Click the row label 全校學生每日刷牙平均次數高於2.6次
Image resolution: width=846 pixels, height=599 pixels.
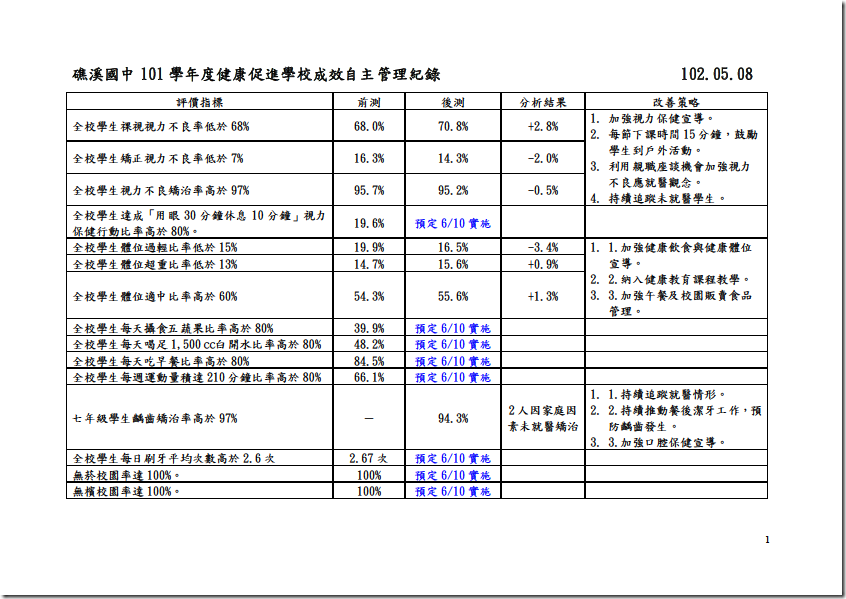point(173,458)
